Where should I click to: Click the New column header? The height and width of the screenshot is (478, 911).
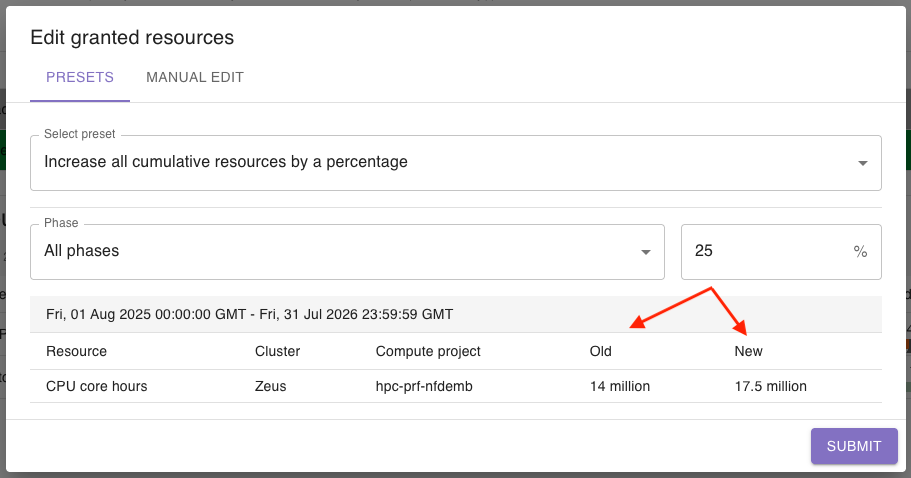(748, 351)
